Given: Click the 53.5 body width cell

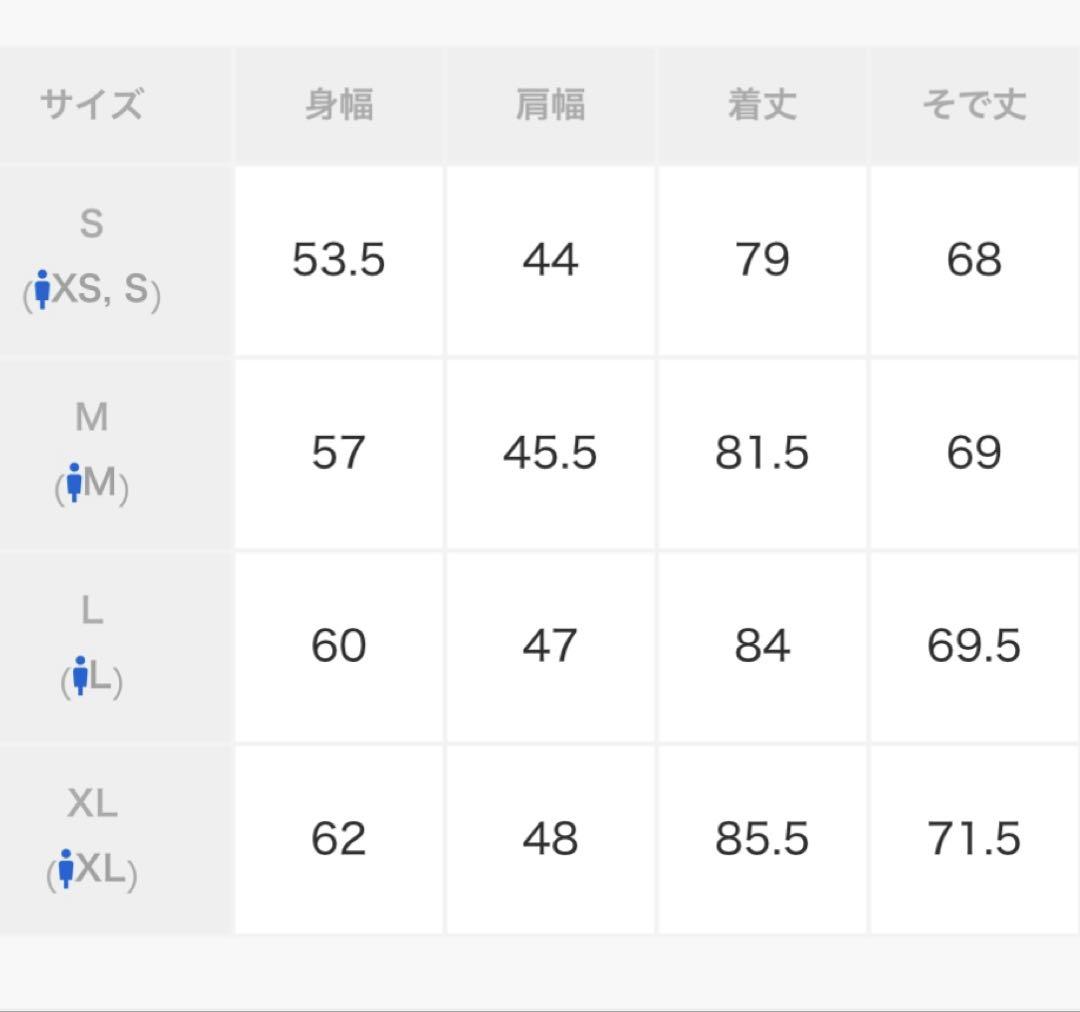Looking at the screenshot, I should click(339, 261).
